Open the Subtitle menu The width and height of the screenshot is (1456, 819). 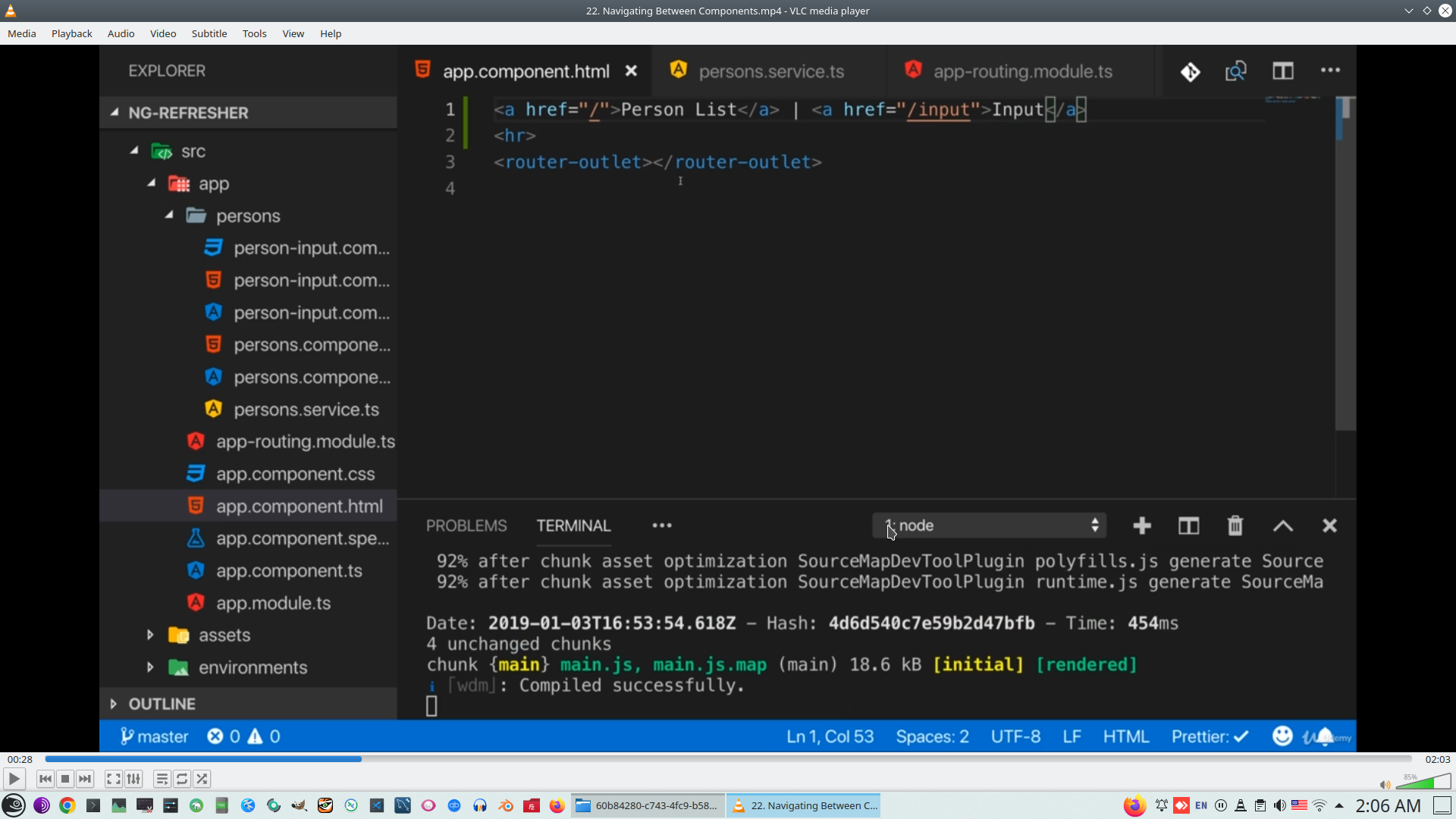coord(209,33)
